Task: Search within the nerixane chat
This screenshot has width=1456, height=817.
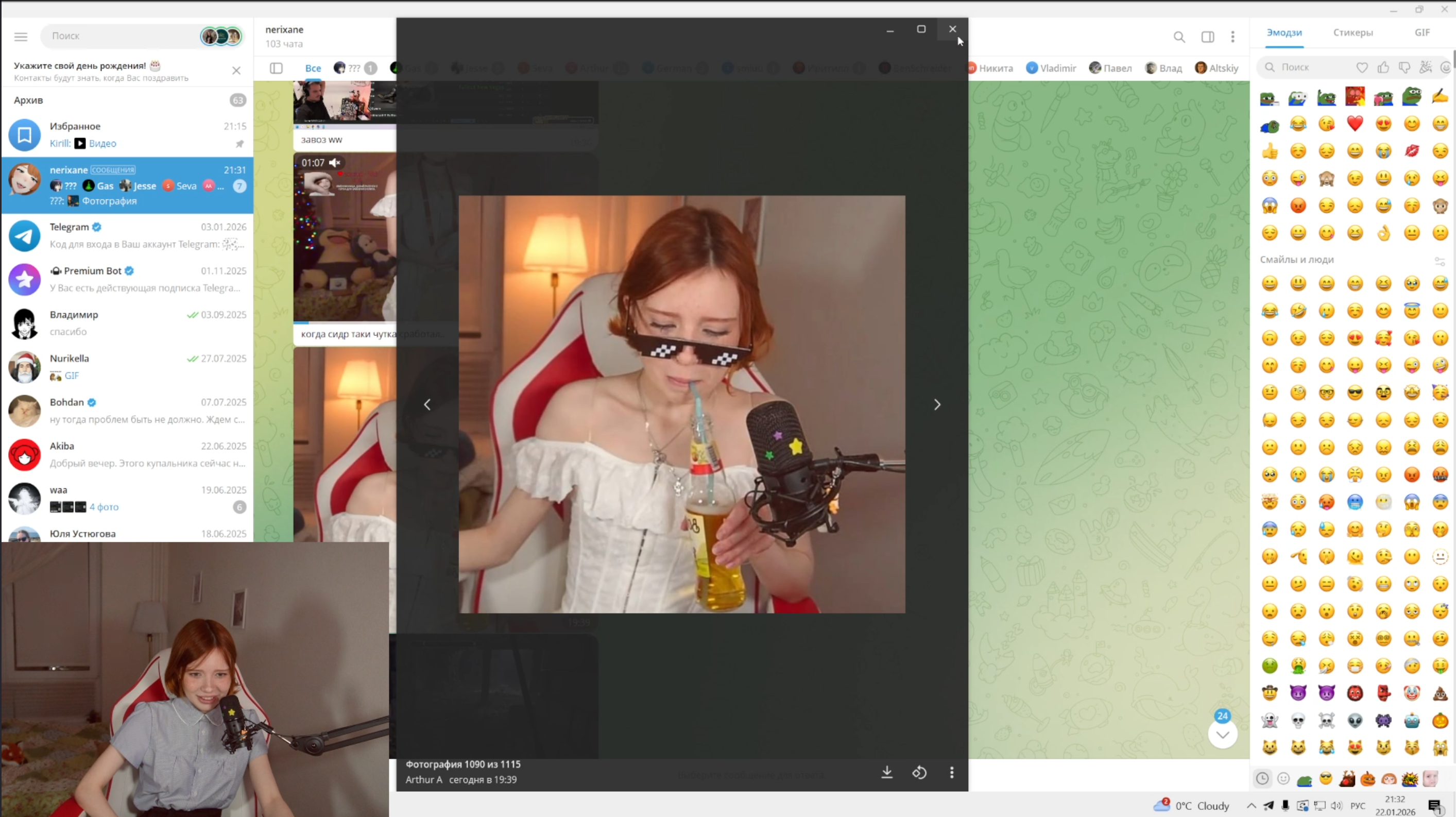Action: click(1179, 37)
